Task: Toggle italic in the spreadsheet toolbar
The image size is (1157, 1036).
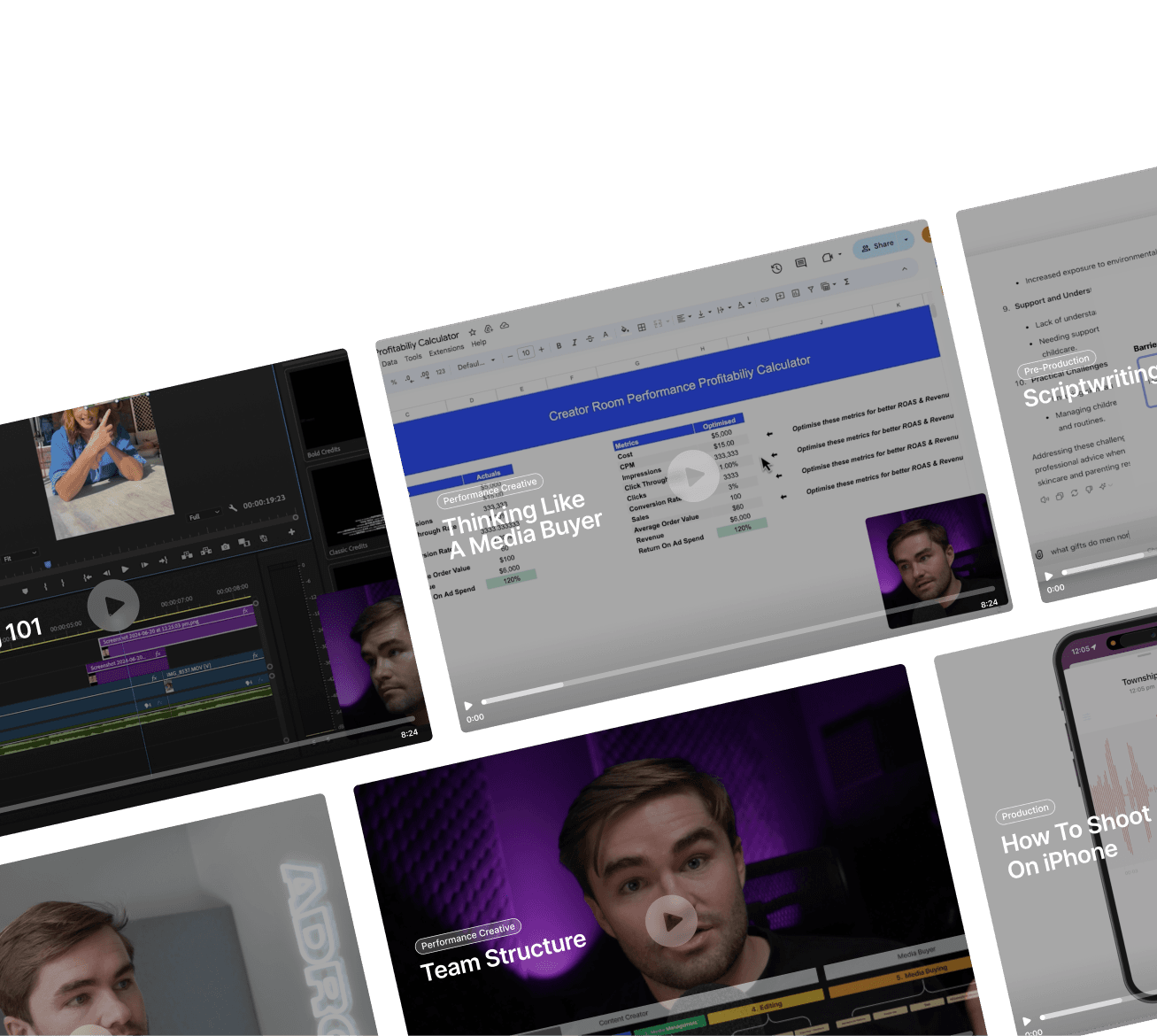Action: point(575,342)
